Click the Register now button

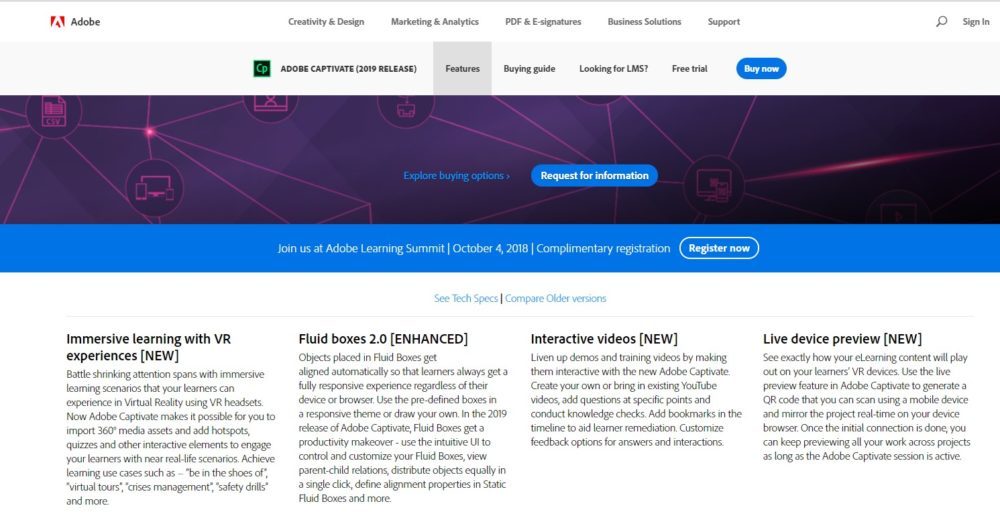click(718, 248)
